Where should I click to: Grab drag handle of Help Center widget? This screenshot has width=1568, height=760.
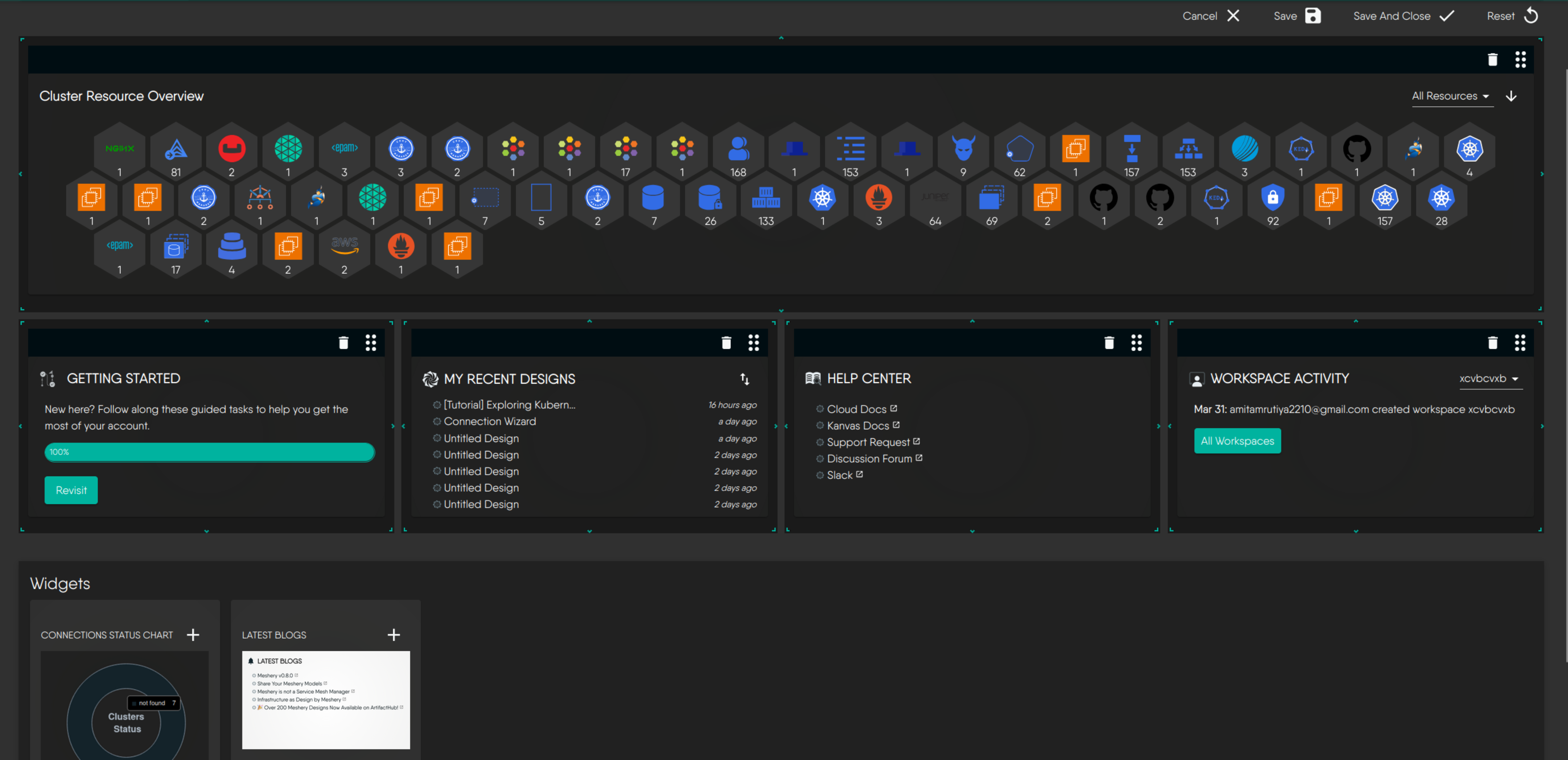(x=1136, y=343)
